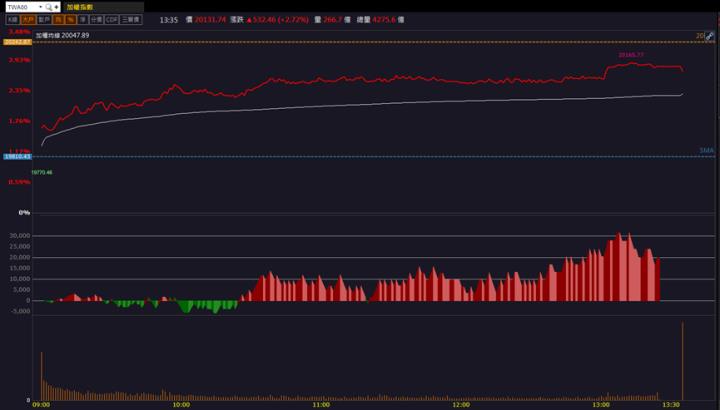The height and width of the screenshot is (410, 720).
Task: Switch to the CDP tab
Action: click(112, 19)
